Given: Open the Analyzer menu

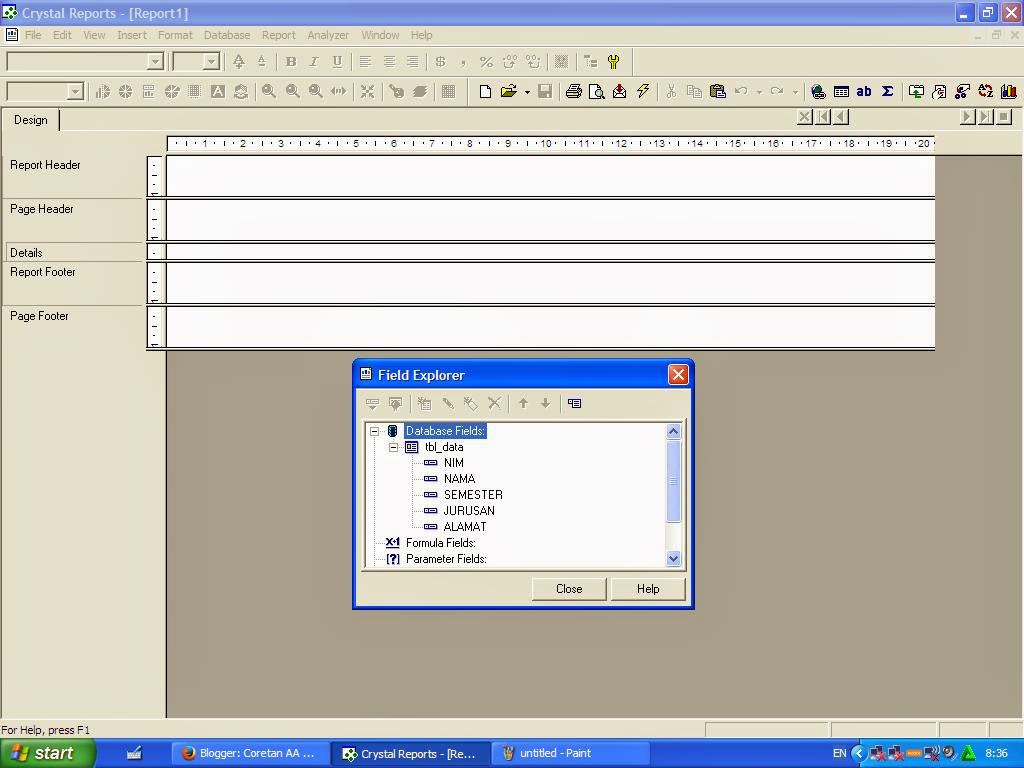Looking at the screenshot, I should [328, 35].
